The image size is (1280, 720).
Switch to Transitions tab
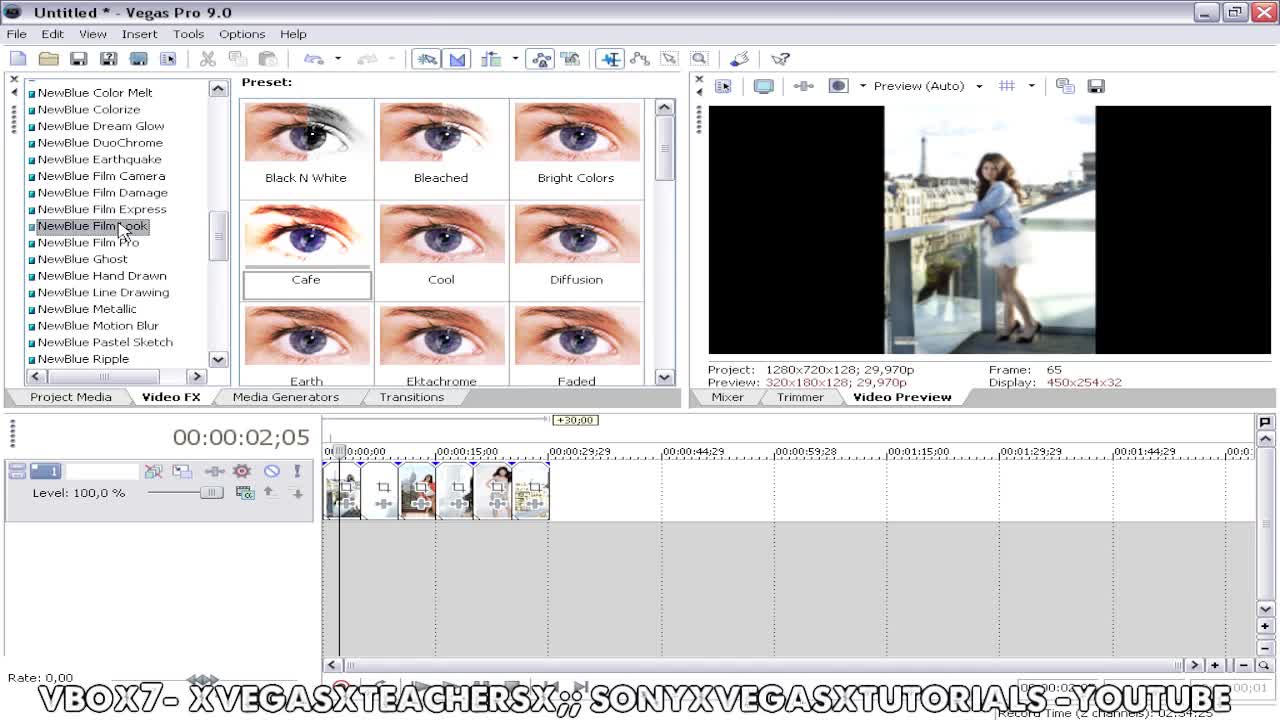pyautogui.click(x=411, y=397)
